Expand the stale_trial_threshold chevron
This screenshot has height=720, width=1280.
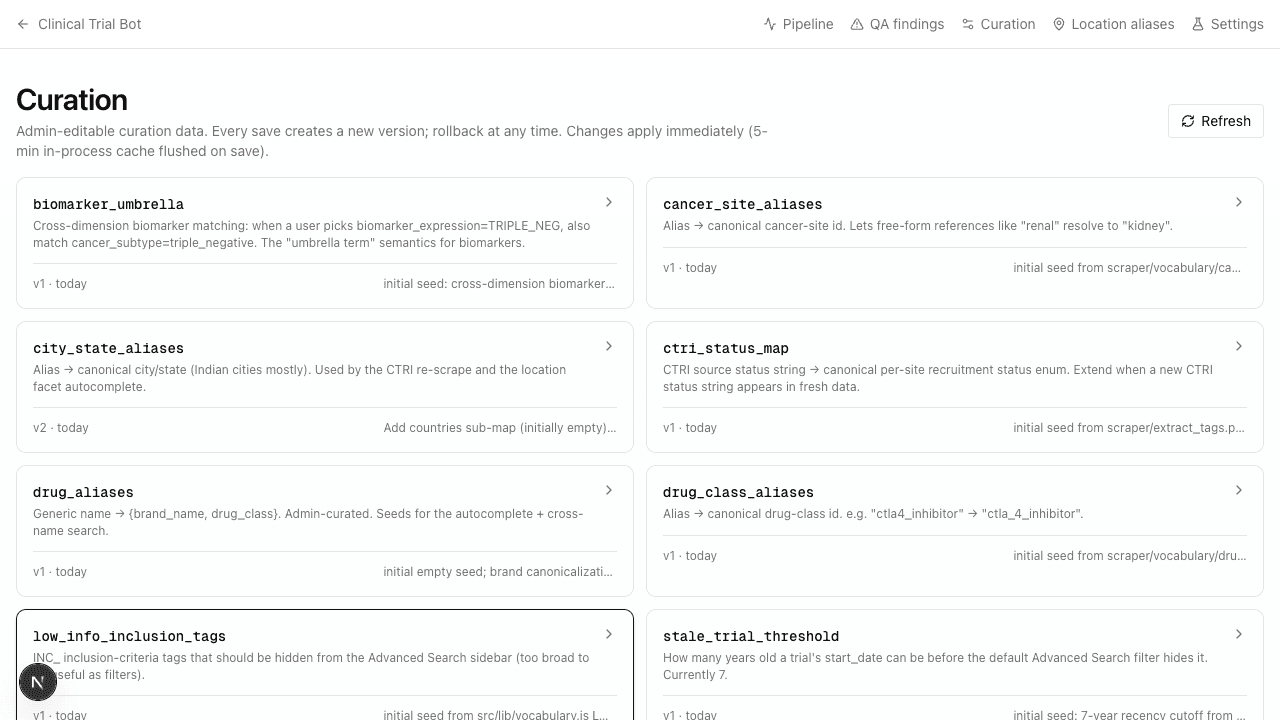[1239, 634]
